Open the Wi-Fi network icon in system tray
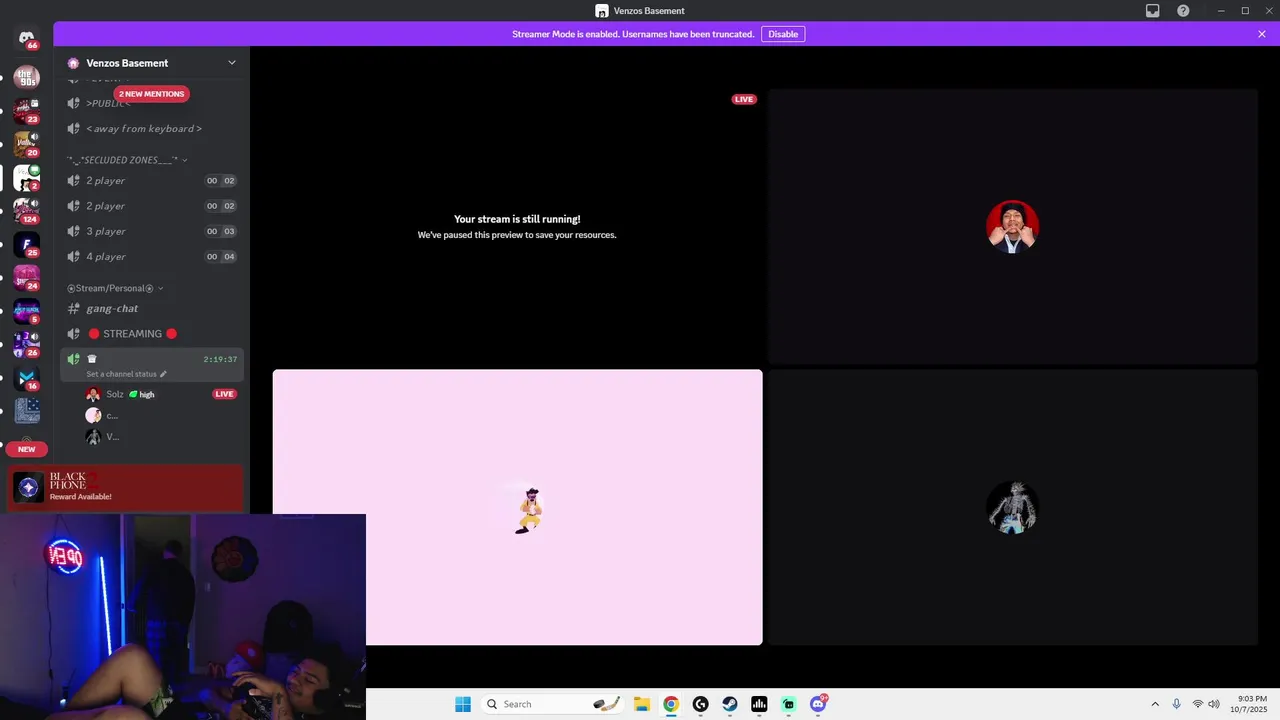This screenshot has width=1280, height=720. tap(1197, 704)
